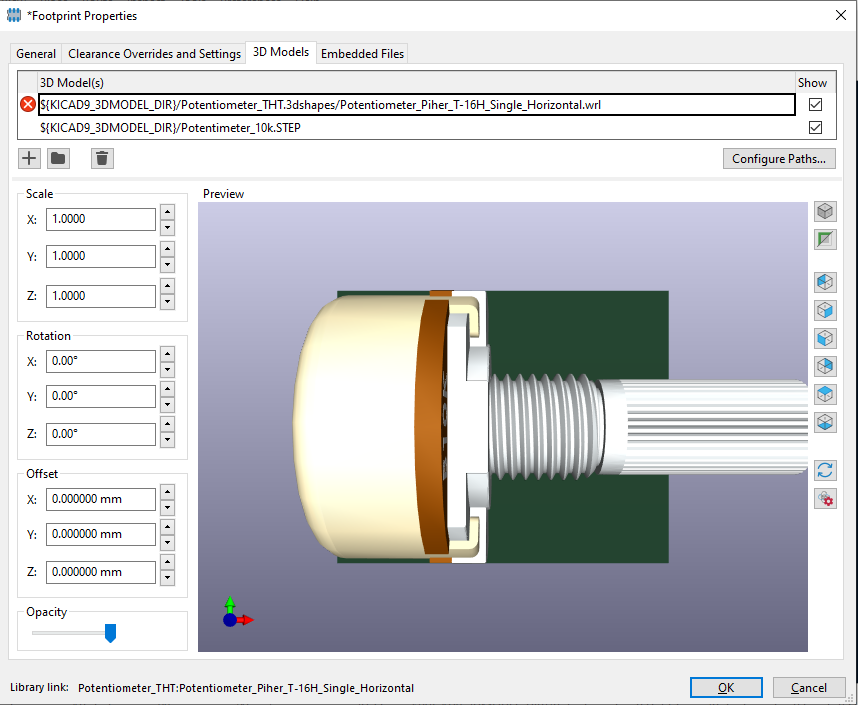Toggle board body display icon in preview
This screenshot has width=858, height=705.
(825, 239)
